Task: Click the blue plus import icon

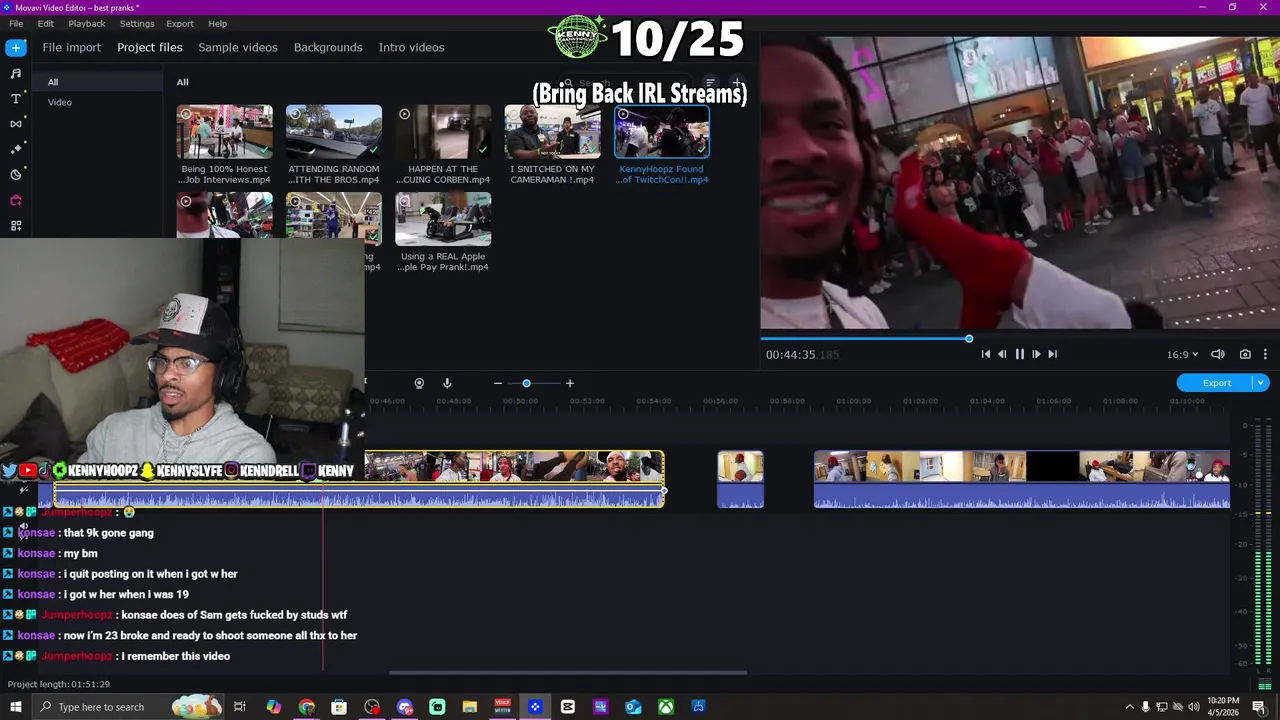Action: 16,47
